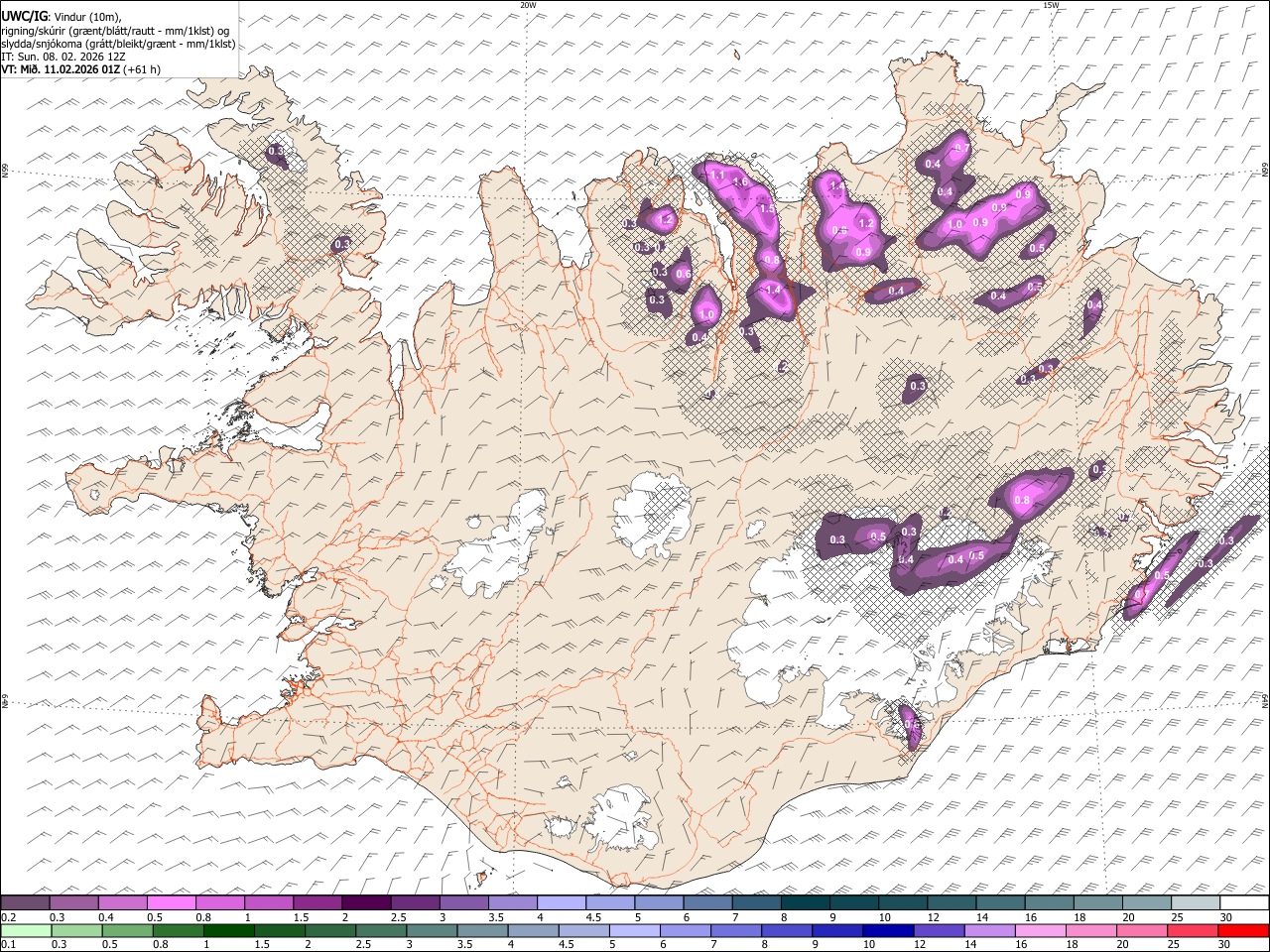
Task: Click the '20W' longitude label
Action: 528,5
